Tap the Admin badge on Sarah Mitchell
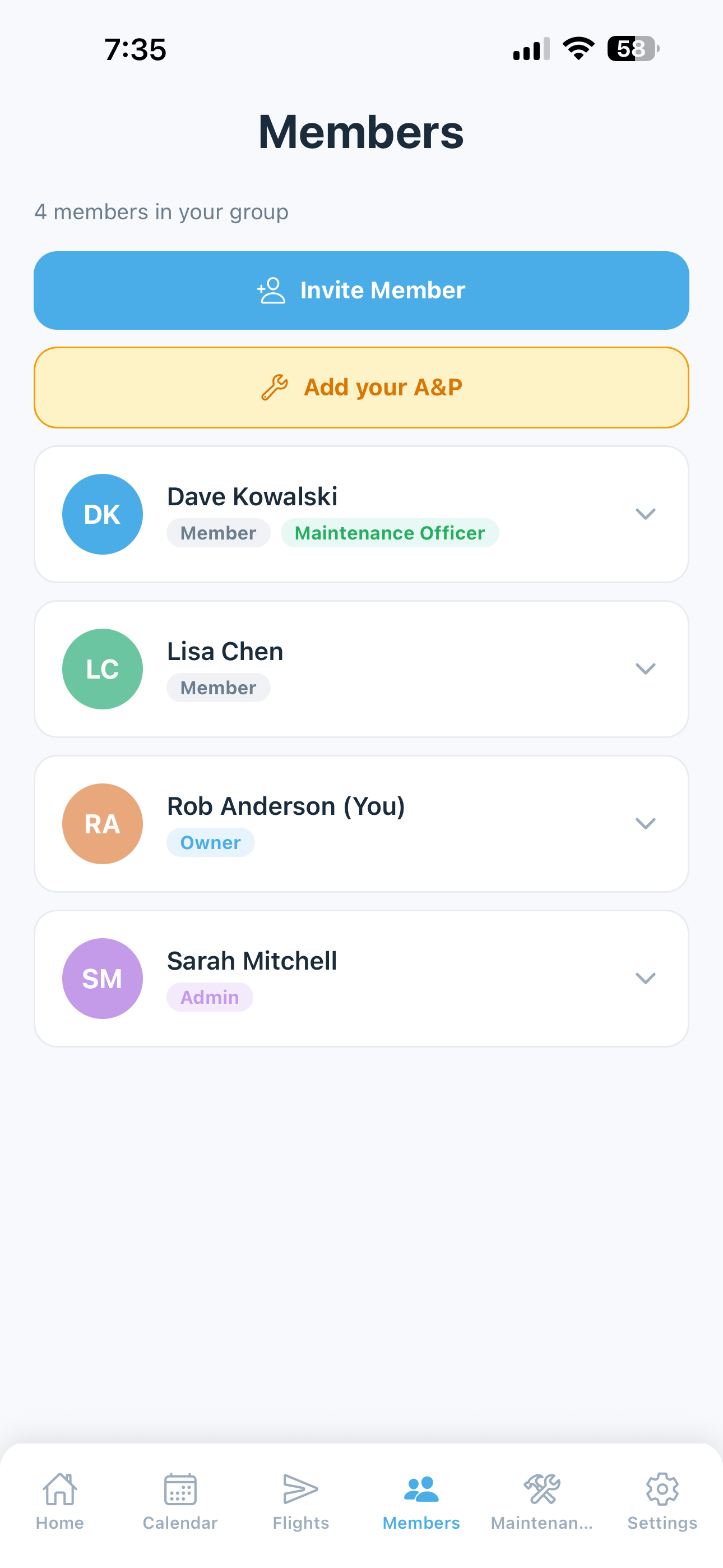The height and width of the screenshot is (1568, 723). [x=210, y=997]
